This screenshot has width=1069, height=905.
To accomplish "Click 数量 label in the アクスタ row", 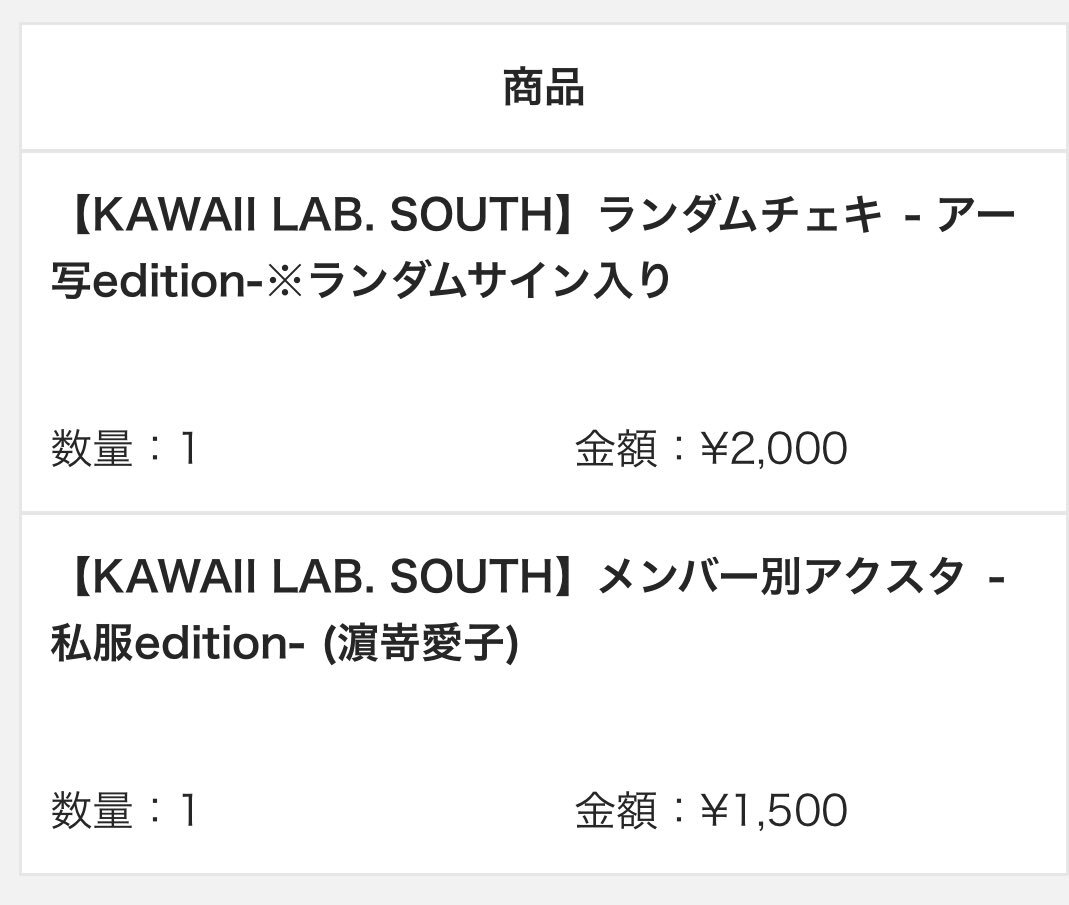I will pos(92,811).
